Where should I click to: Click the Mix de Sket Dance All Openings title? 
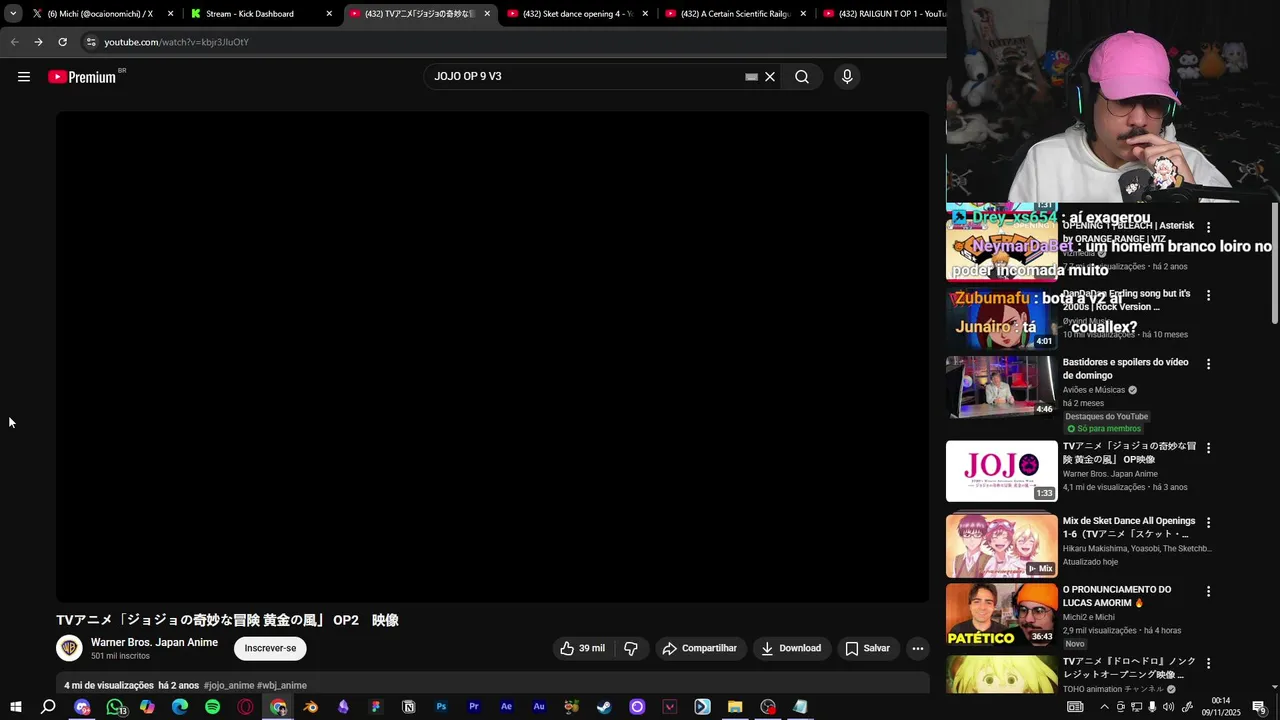pyautogui.click(x=1129, y=527)
